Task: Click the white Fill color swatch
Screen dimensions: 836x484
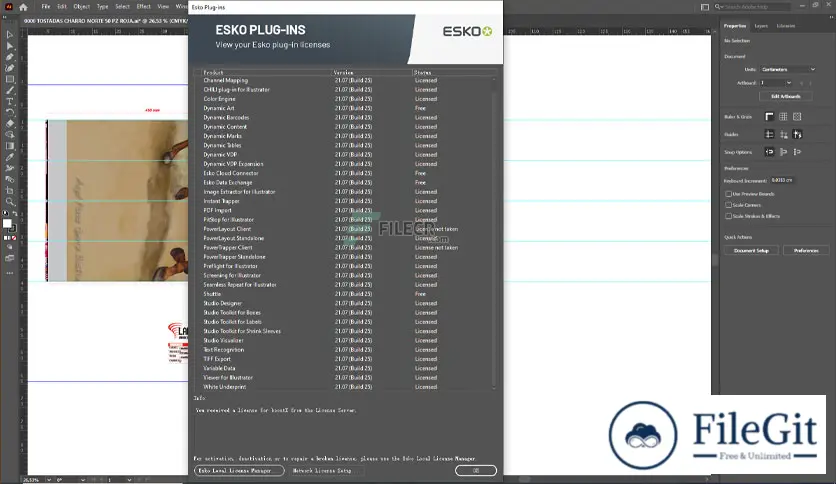Action: click(7, 223)
